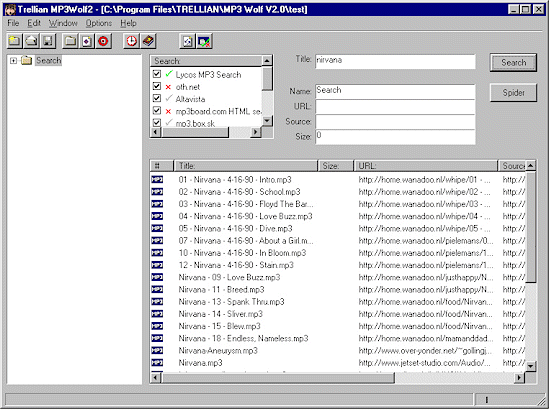Toggle the Altavista checkbox
The height and width of the screenshot is (410, 550).
coord(157,98)
